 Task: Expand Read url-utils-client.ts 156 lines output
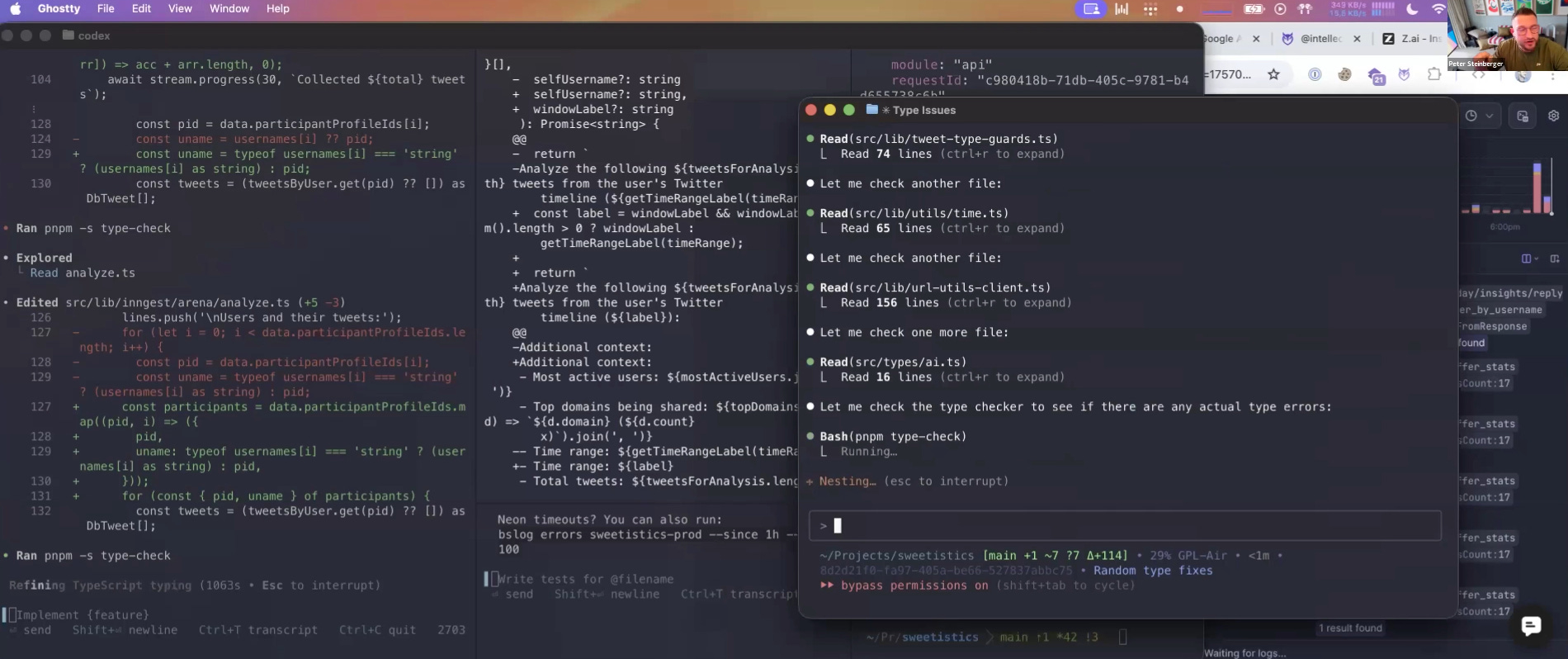point(956,303)
